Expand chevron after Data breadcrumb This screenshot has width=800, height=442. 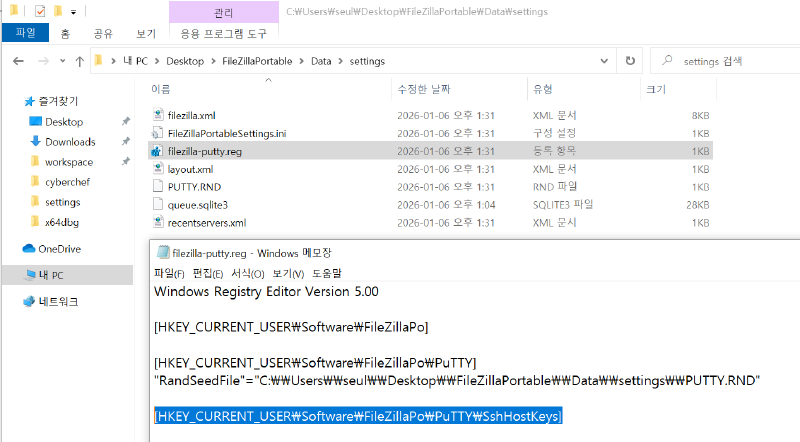click(340, 61)
